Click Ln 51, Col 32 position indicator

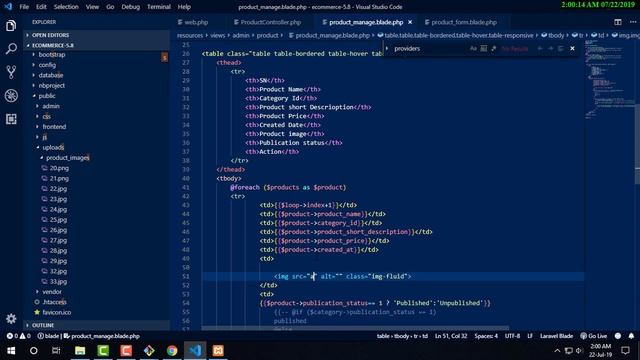(451, 336)
